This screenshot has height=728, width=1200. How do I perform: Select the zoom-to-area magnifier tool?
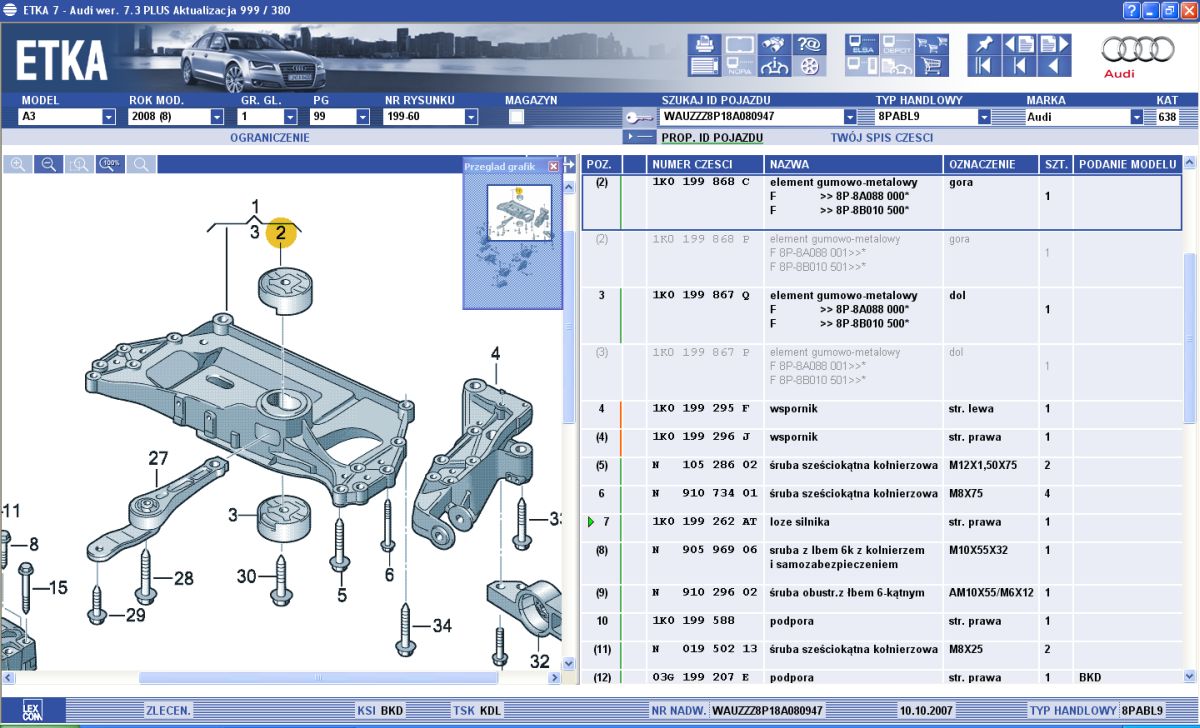79,164
